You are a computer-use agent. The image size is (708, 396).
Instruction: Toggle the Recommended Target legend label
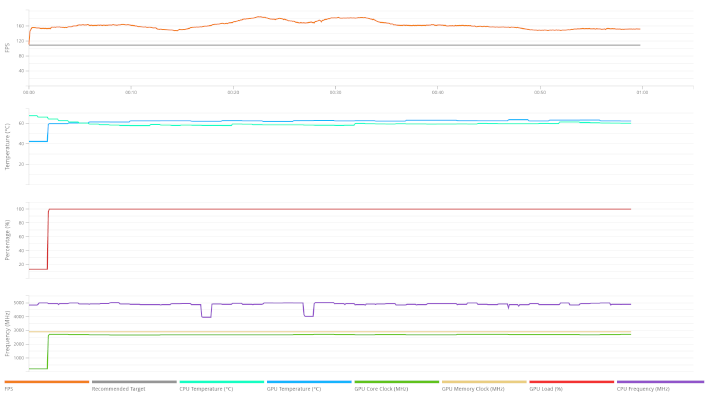coord(118,389)
